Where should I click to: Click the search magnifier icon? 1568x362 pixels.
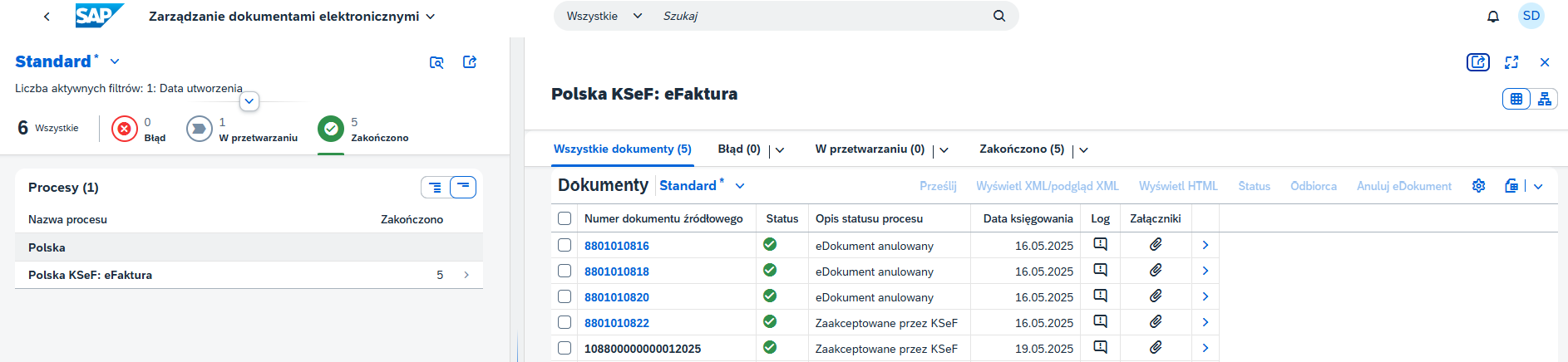[998, 16]
